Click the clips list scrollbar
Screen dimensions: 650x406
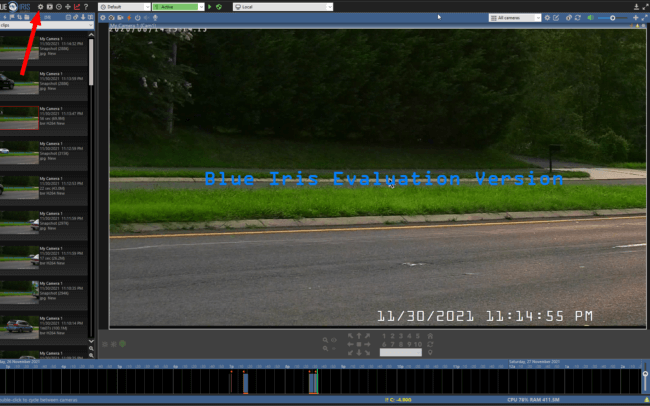[91, 62]
